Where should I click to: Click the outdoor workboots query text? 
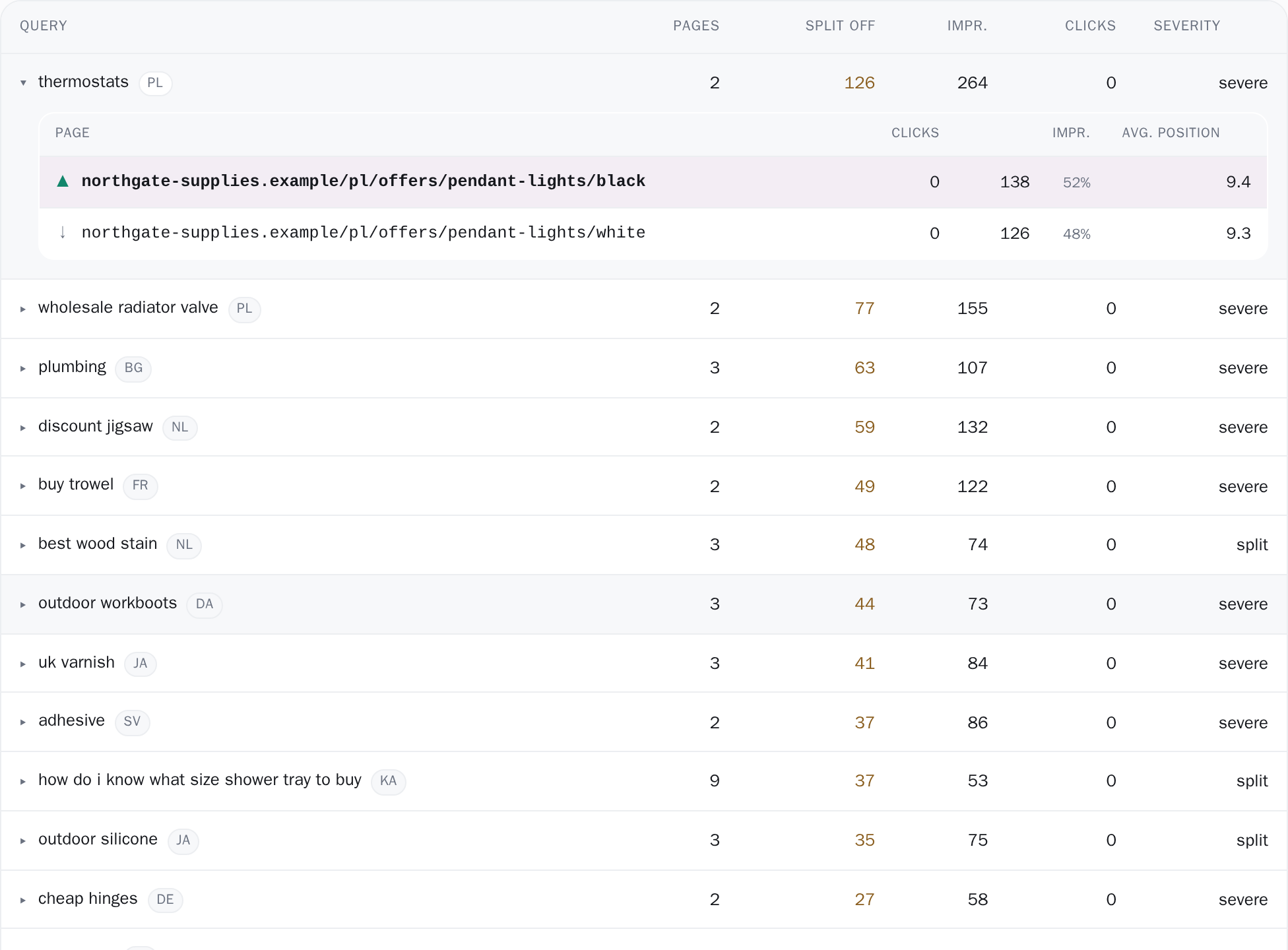coord(108,603)
